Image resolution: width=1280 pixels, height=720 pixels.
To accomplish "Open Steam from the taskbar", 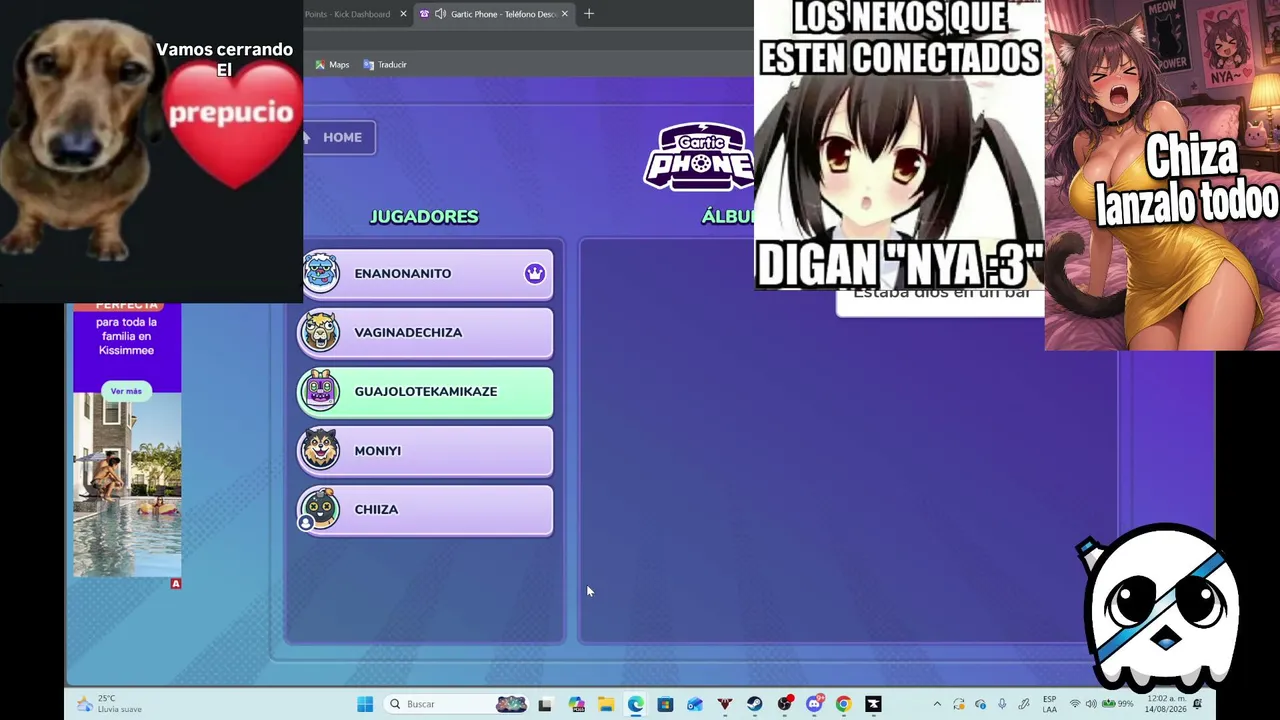I will [755, 704].
